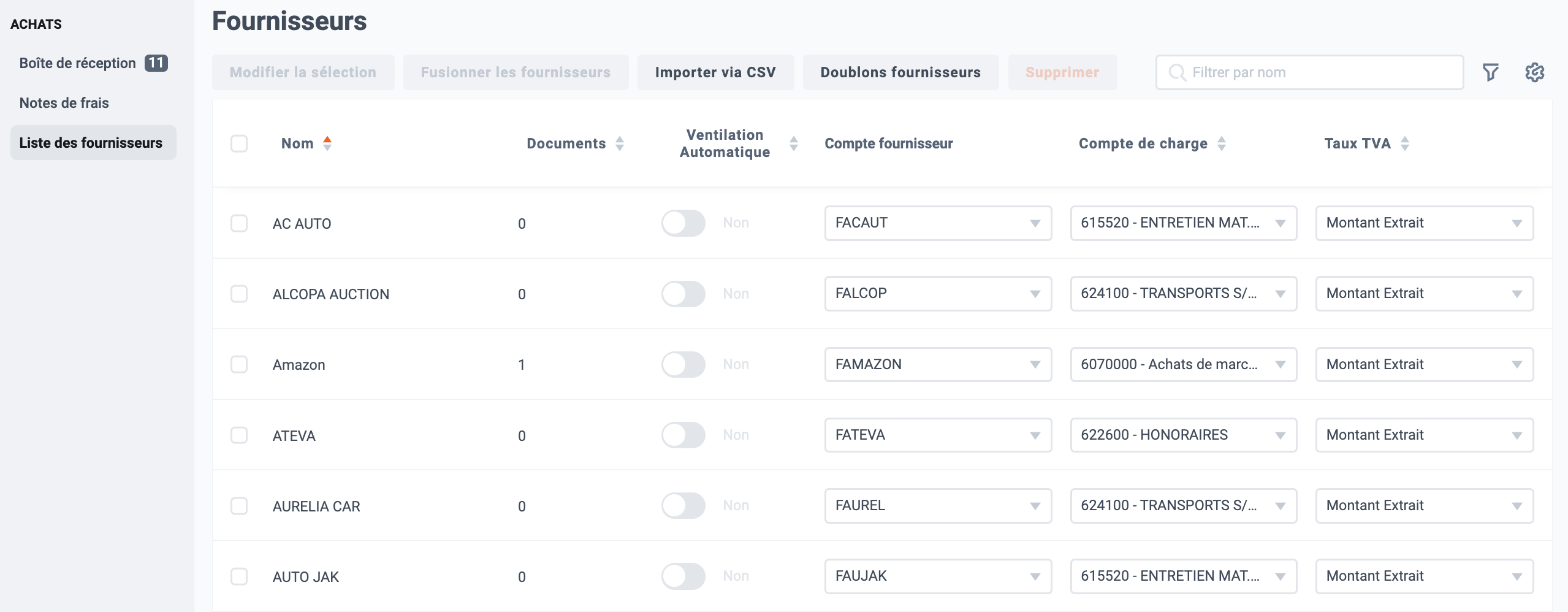The height and width of the screenshot is (612, 1568).
Task: Open the table settings gear icon
Action: click(x=1534, y=72)
